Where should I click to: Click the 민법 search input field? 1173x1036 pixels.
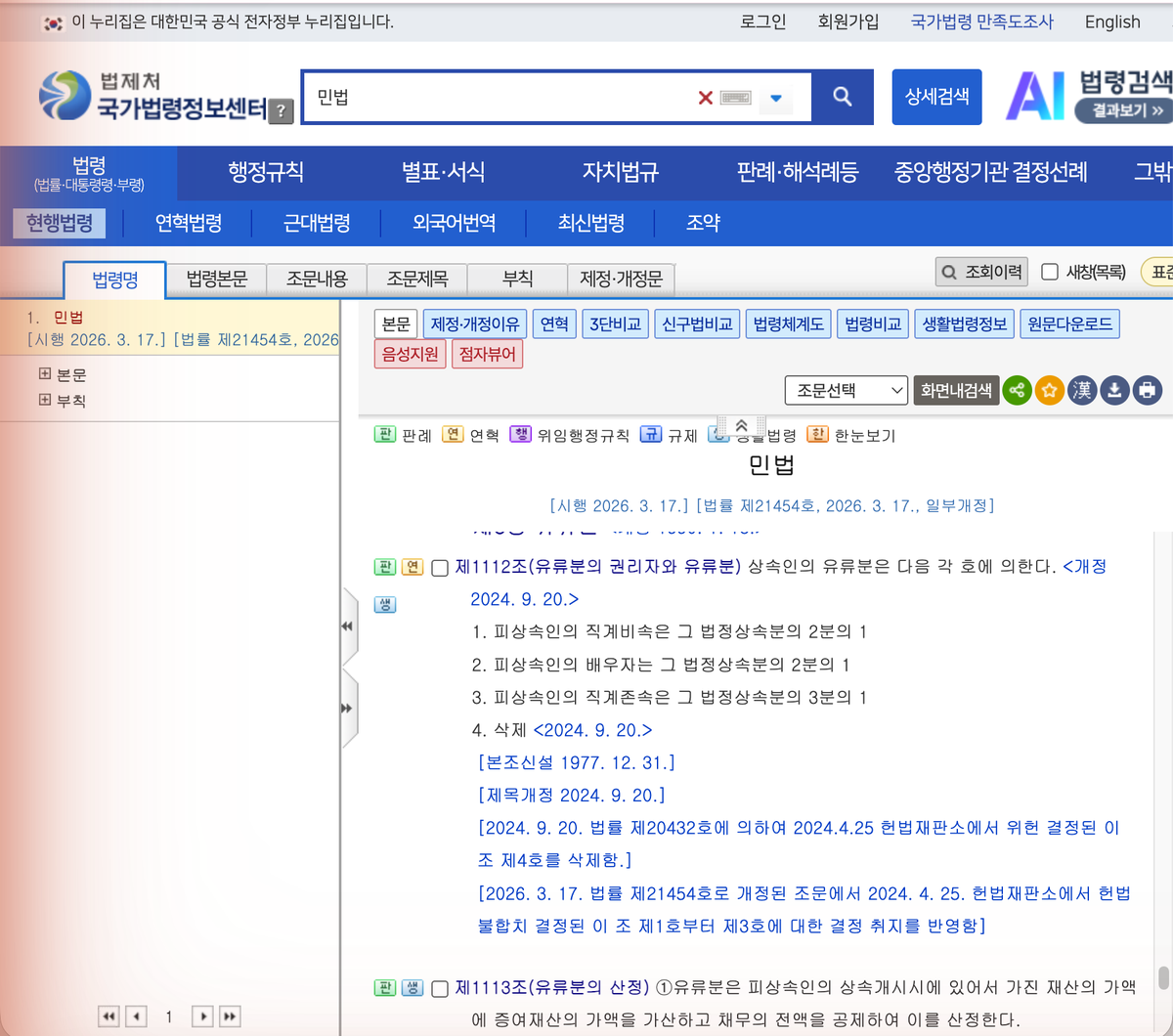click(x=499, y=97)
